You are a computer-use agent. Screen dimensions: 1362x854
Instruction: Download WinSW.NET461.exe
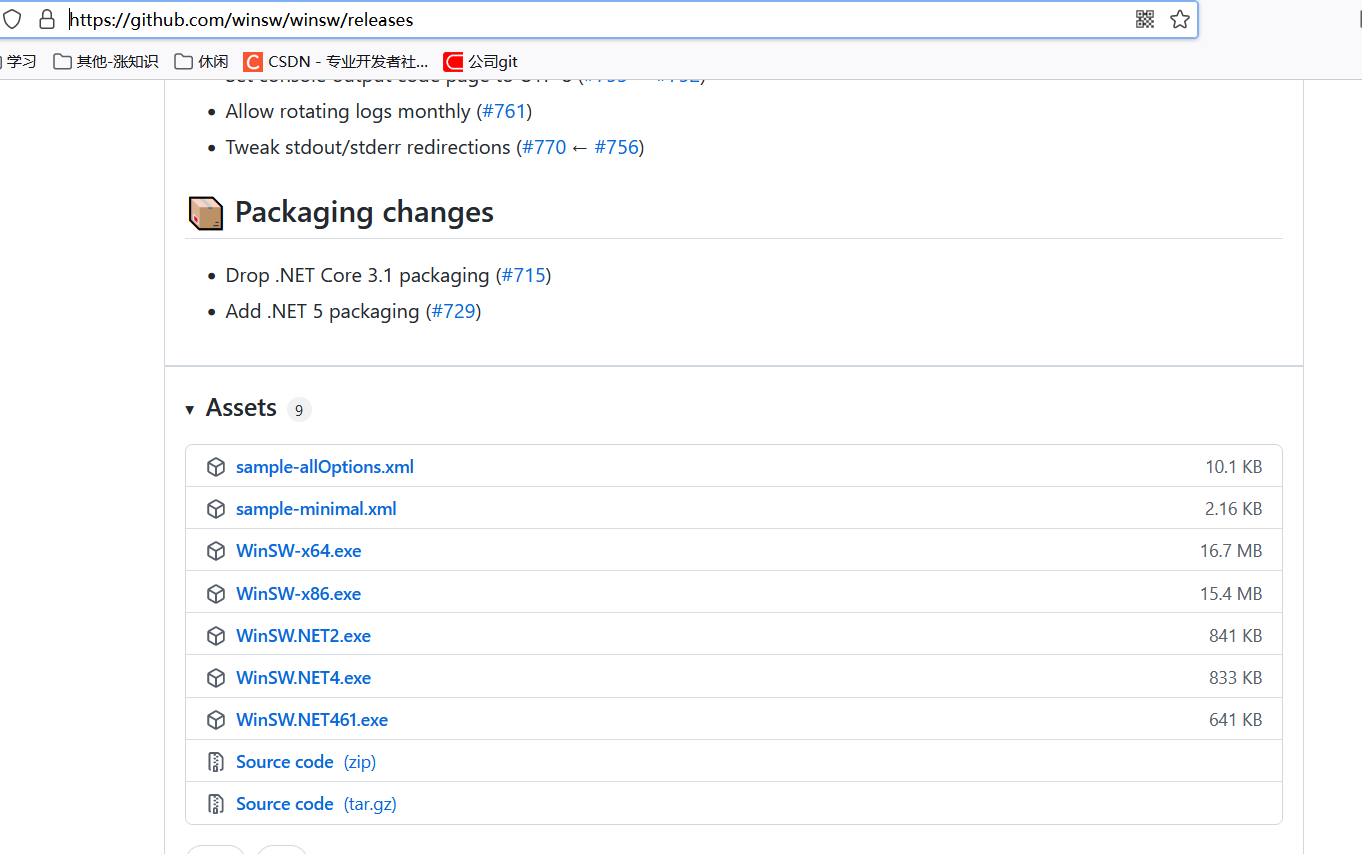[x=312, y=720]
